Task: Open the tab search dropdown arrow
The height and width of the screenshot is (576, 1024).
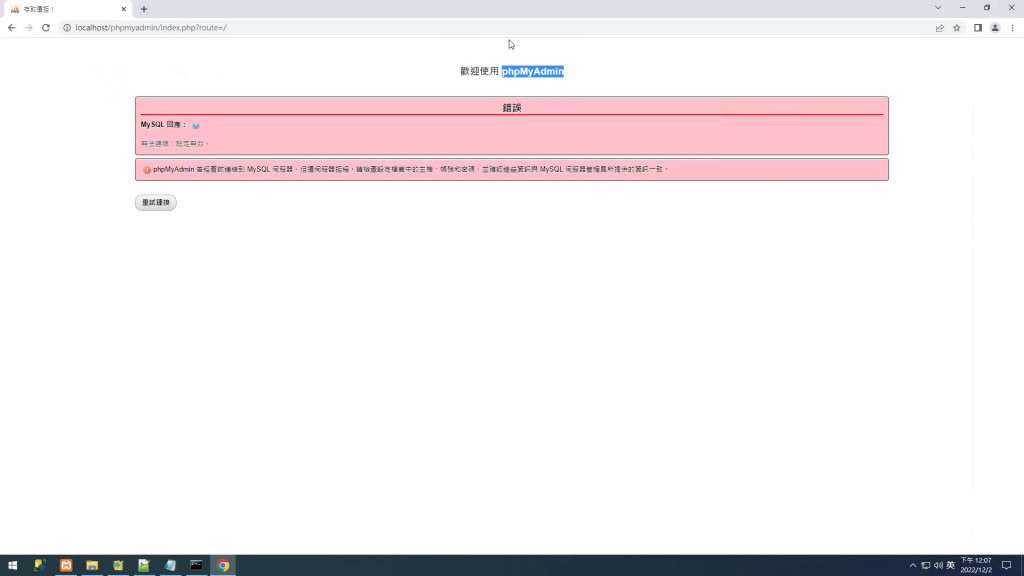Action: [x=938, y=8]
